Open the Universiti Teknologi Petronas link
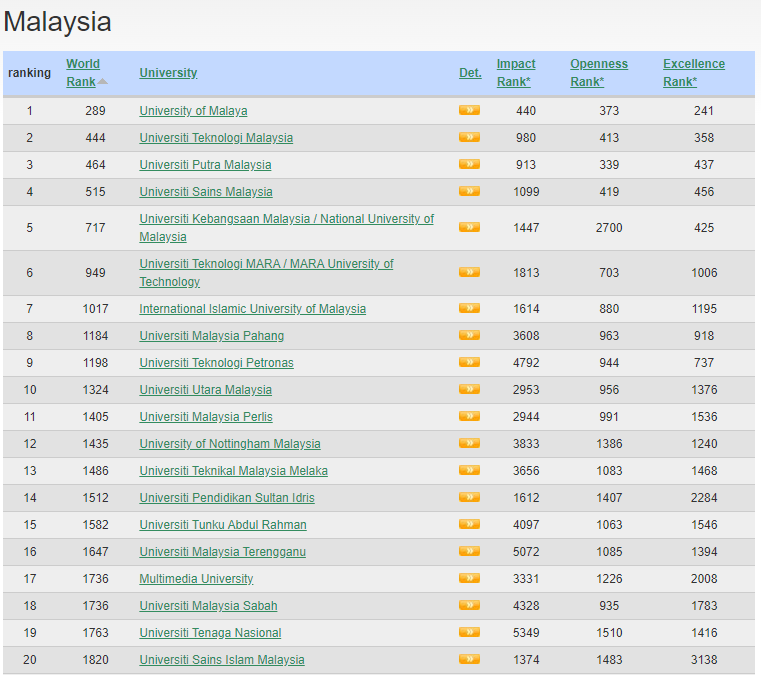Image resolution: width=761 pixels, height=675 pixels. pyautogui.click(x=216, y=363)
